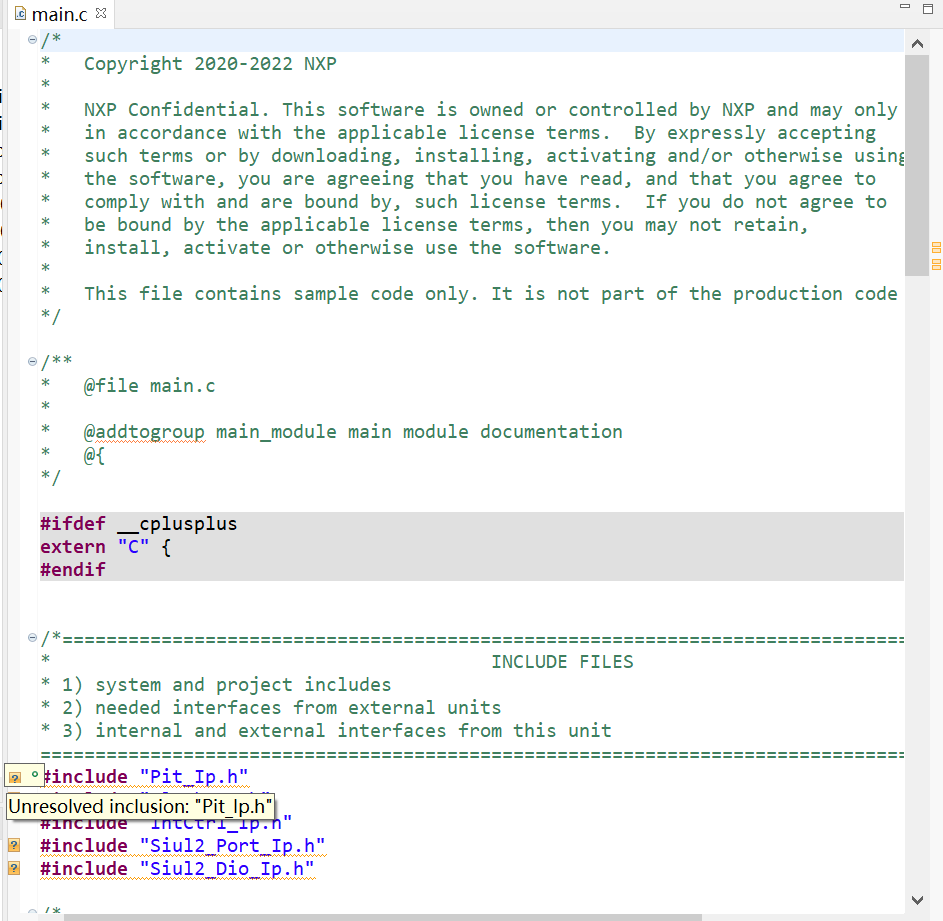The width and height of the screenshot is (943, 921).
Task: Click lower overview ruler warning marker
Action: point(936,264)
